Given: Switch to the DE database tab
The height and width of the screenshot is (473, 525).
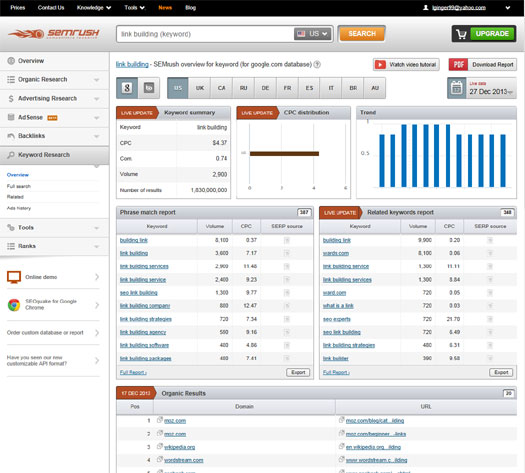Looking at the screenshot, I should (265, 88).
